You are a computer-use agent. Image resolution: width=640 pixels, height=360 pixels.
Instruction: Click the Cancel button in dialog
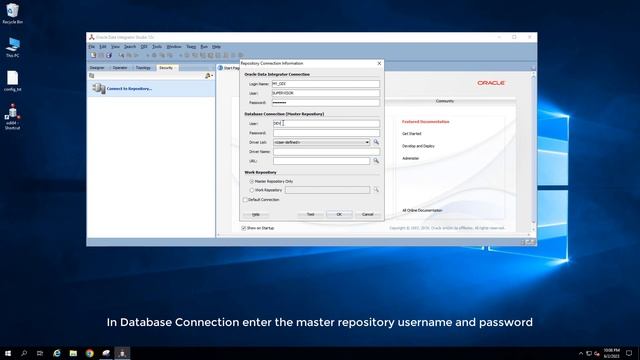368,214
